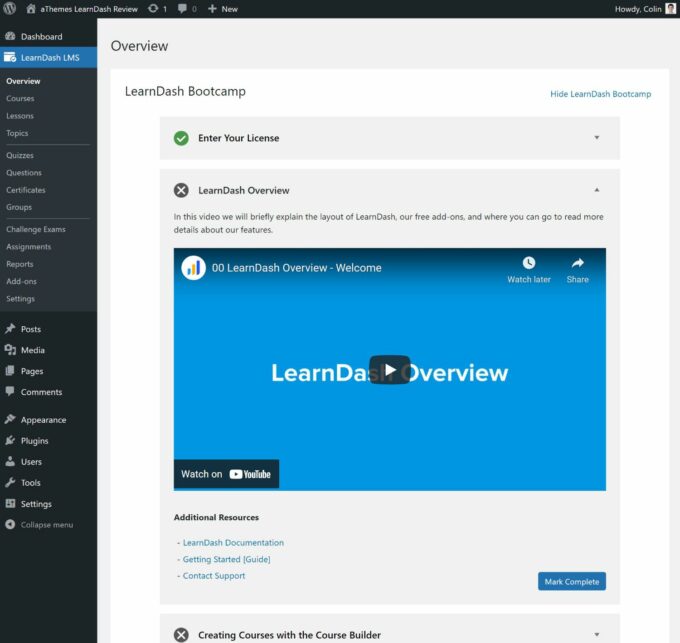Click the Posts pushpin icon
The height and width of the screenshot is (643, 680).
pos(10,329)
